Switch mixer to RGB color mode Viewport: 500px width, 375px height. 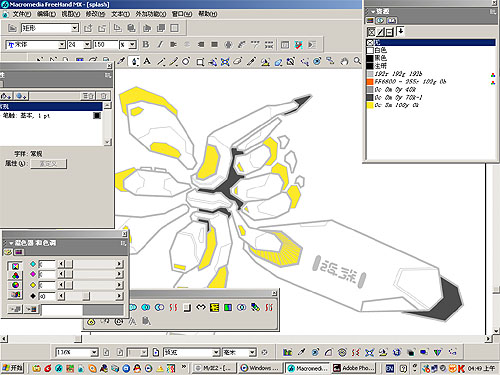click(x=15, y=275)
